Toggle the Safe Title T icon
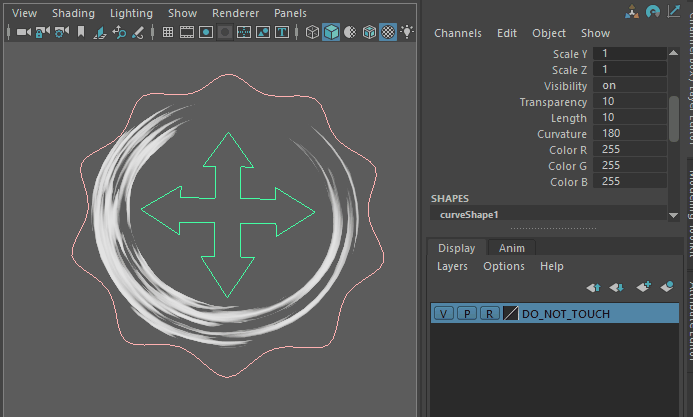Image resolution: width=693 pixels, height=417 pixels. (282, 32)
